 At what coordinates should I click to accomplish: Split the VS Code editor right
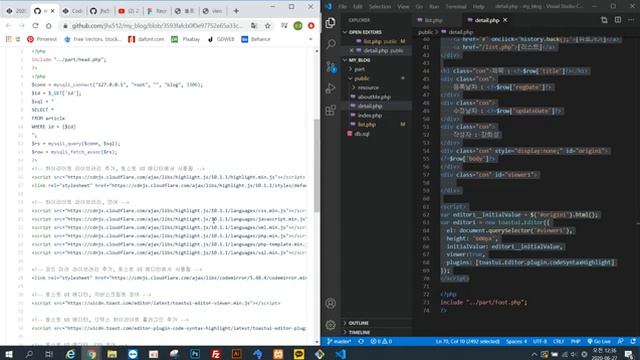tap(618, 20)
